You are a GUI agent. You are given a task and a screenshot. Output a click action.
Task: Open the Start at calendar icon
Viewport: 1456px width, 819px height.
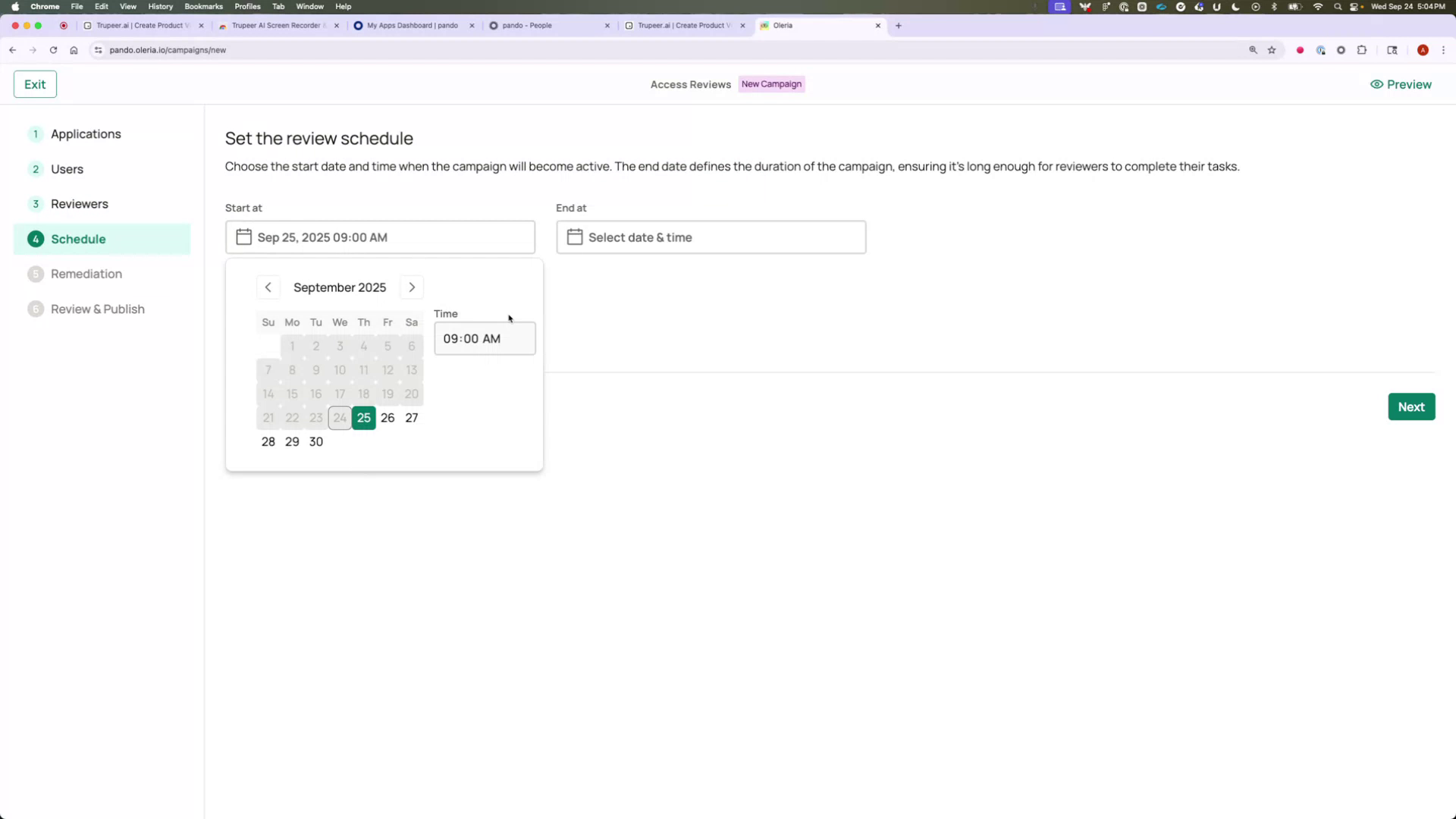pyautogui.click(x=243, y=237)
